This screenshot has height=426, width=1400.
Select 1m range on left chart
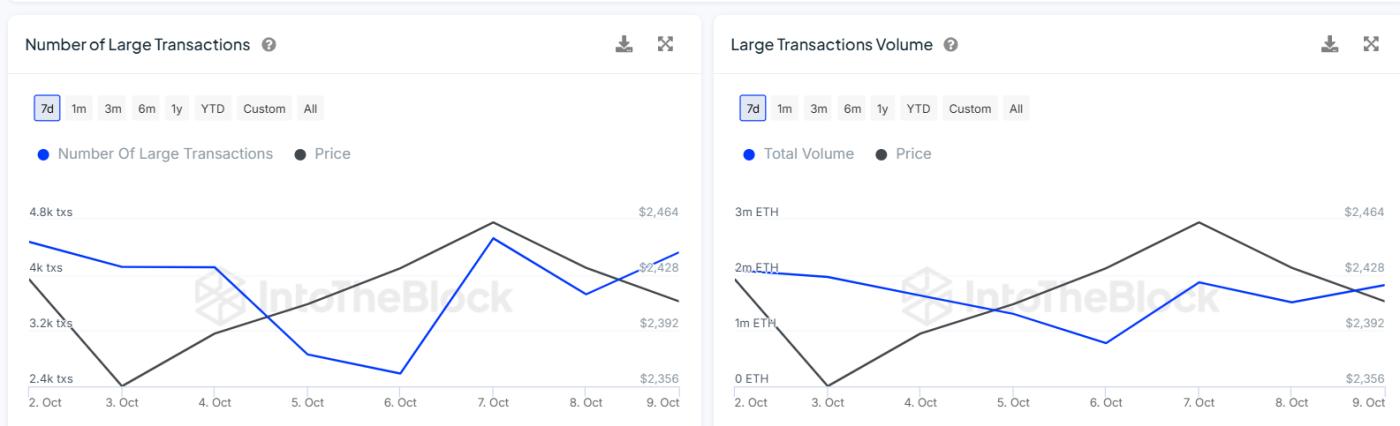point(79,109)
